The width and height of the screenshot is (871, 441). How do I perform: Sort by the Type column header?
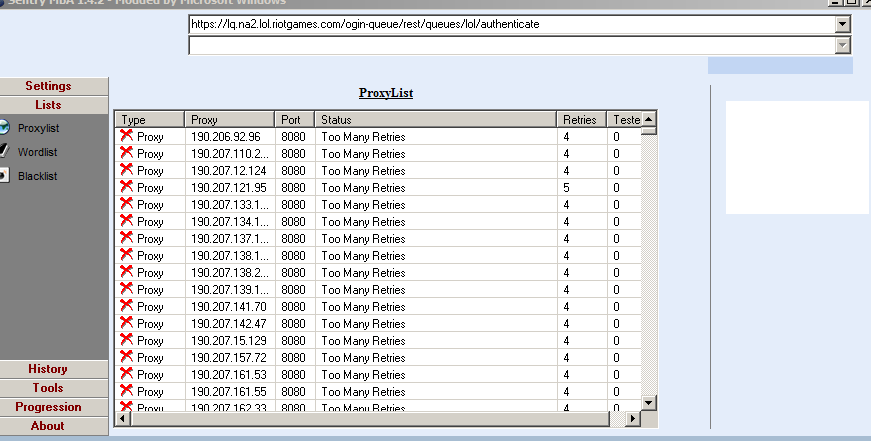coord(150,119)
